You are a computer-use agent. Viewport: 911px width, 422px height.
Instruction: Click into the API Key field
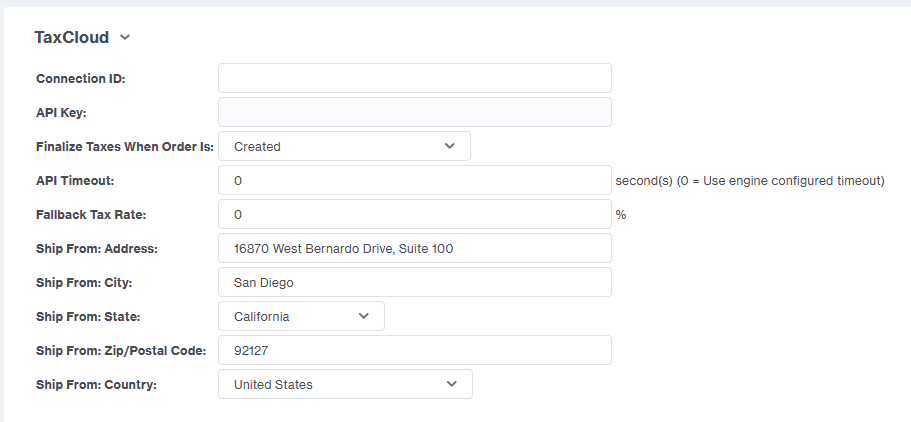pos(414,112)
